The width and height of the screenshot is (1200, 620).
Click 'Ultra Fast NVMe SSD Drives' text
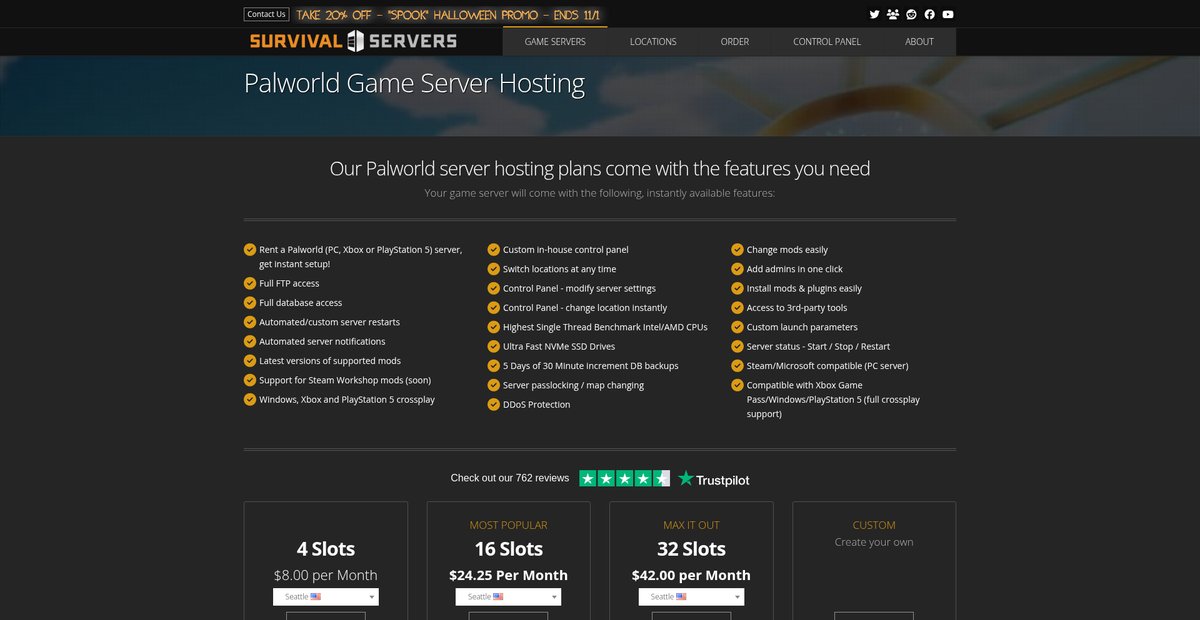pos(559,346)
